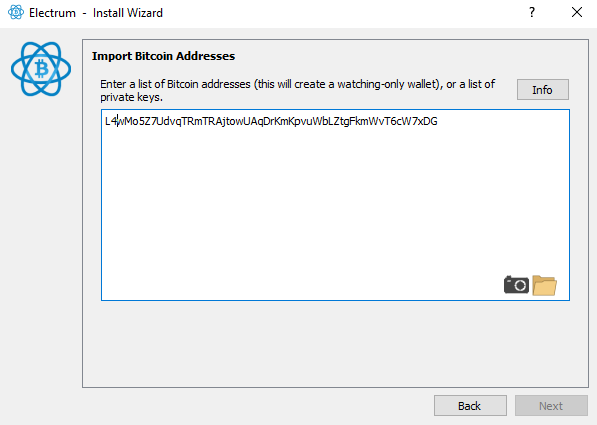Click the small Electrum icon in title bar
Image resolution: width=597 pixels, height=425 pixels.
(x=16, y=13)
